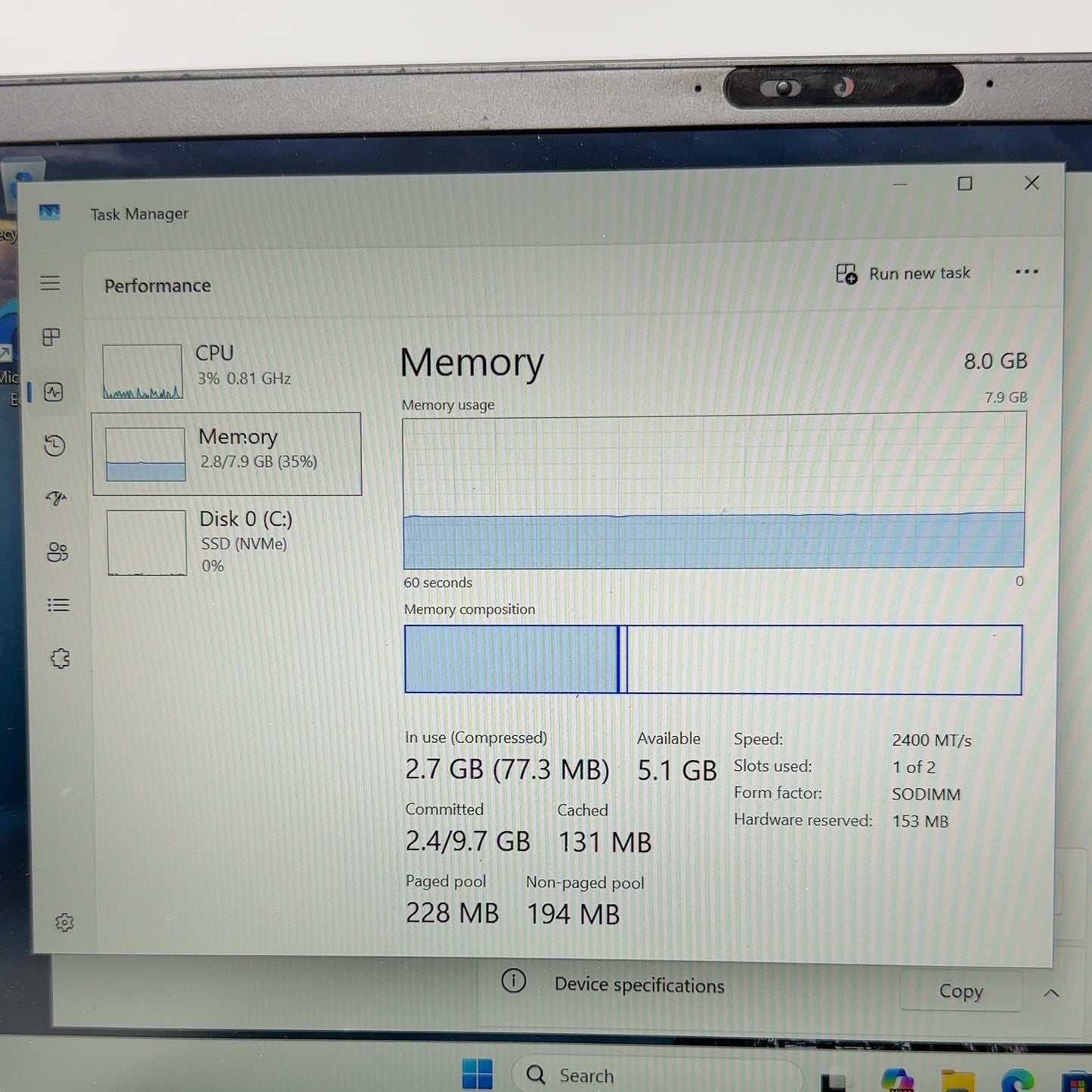The width and height of the screenshot is (1092, 1092).
Task: Open the three-dot more options menu
Action: coord(1026,272)
